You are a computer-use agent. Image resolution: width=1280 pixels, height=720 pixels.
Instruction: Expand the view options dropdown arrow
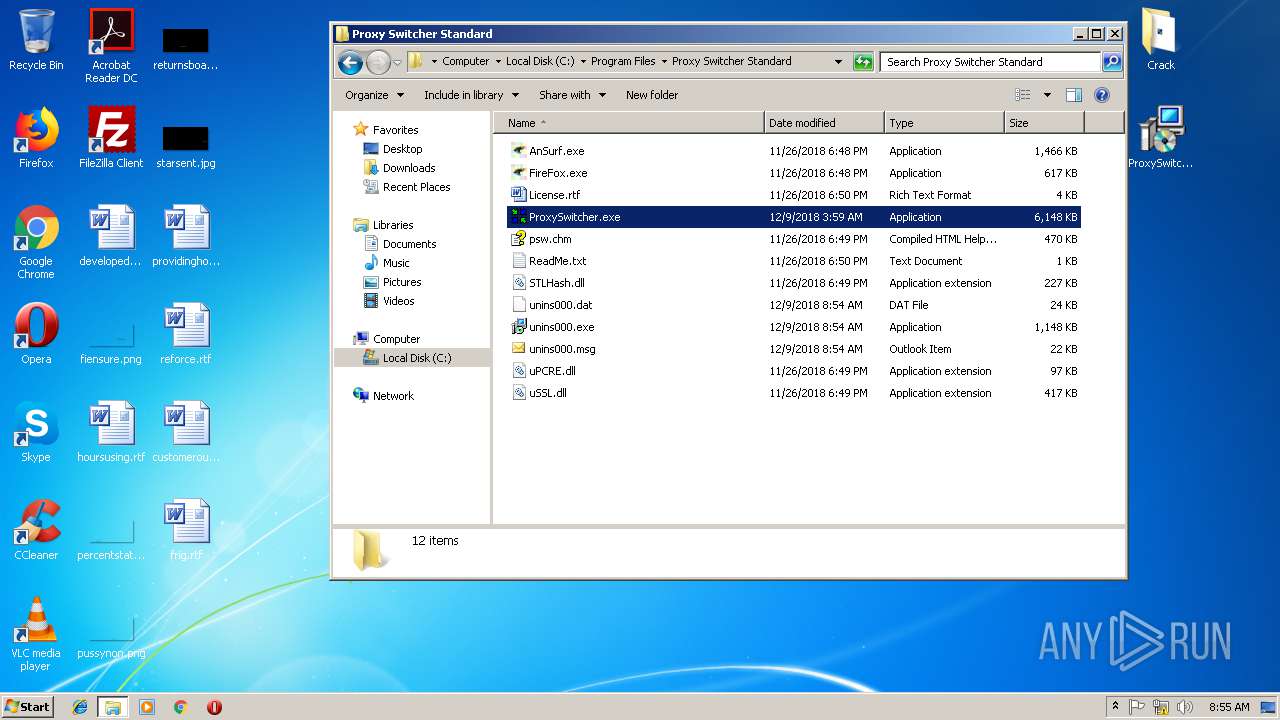[x=1047, y=95]
